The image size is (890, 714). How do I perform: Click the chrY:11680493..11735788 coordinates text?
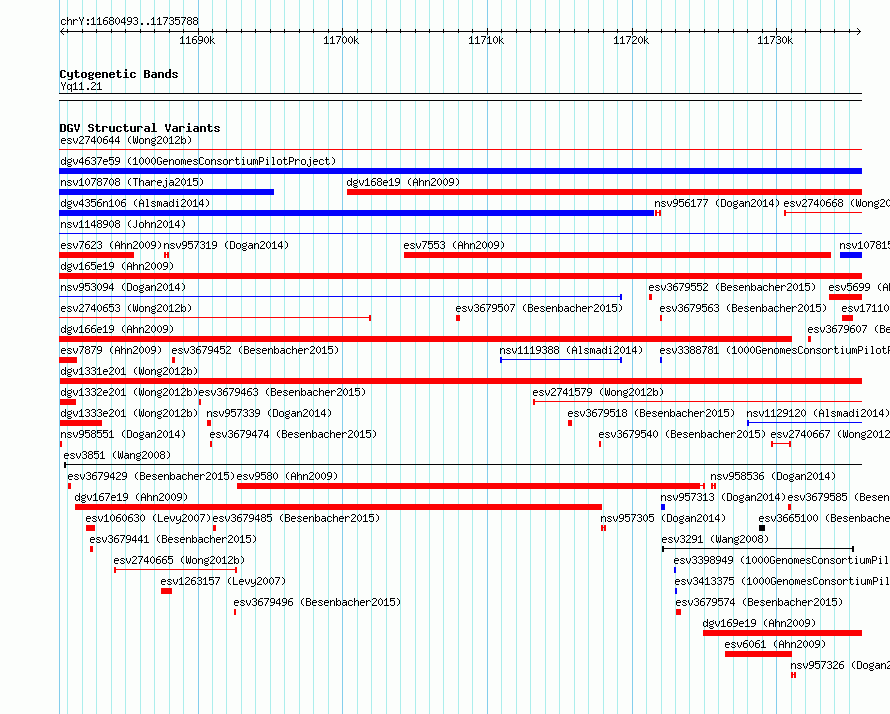click(x=129, y=22)
